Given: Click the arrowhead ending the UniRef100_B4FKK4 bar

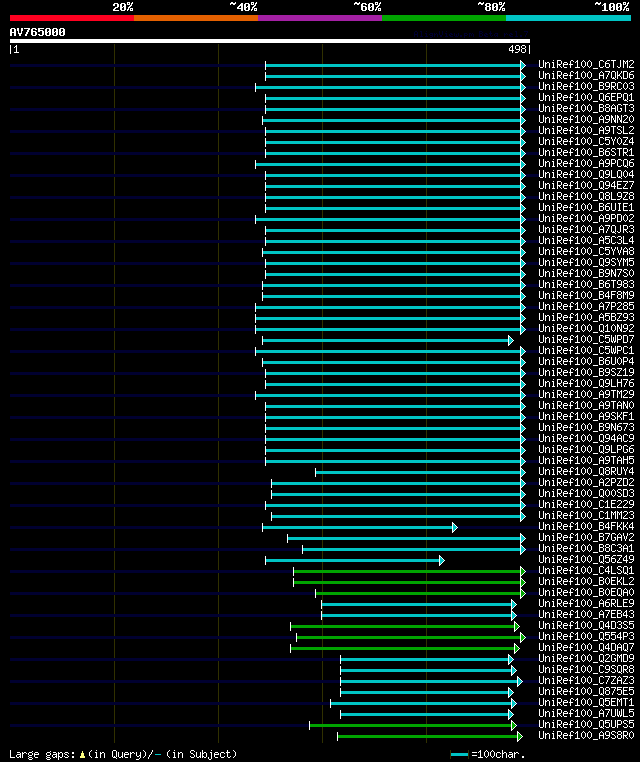Looking at the screenshot, I should [455, 527].
